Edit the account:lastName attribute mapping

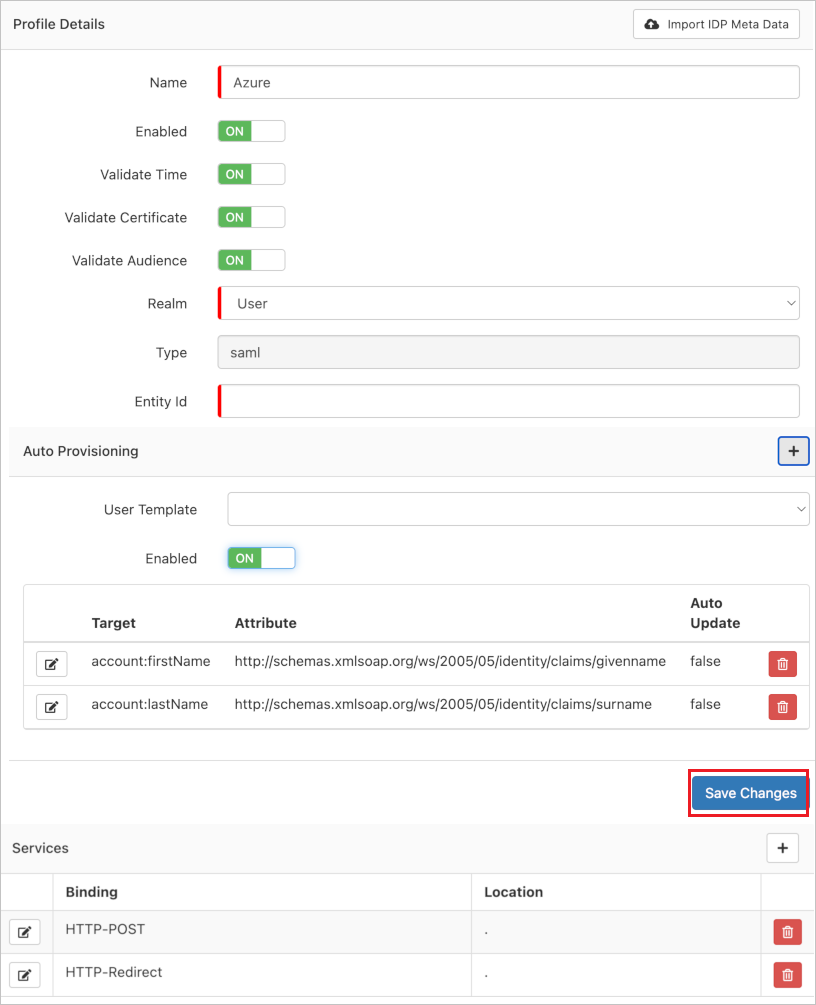tap(51, 707)
